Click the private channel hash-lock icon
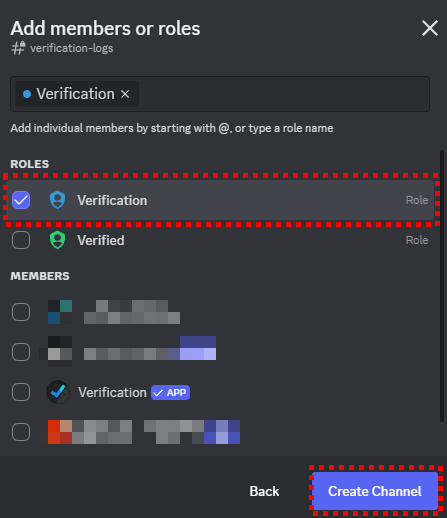 coord(18,48)
